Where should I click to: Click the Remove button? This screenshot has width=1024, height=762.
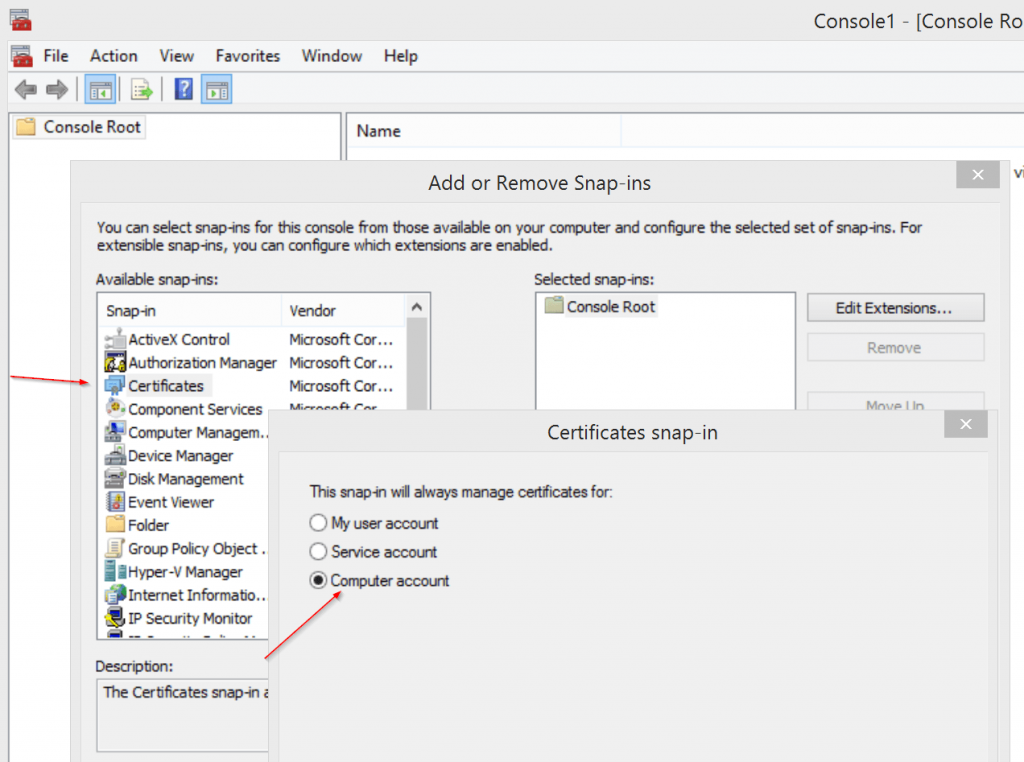[895, 347]
